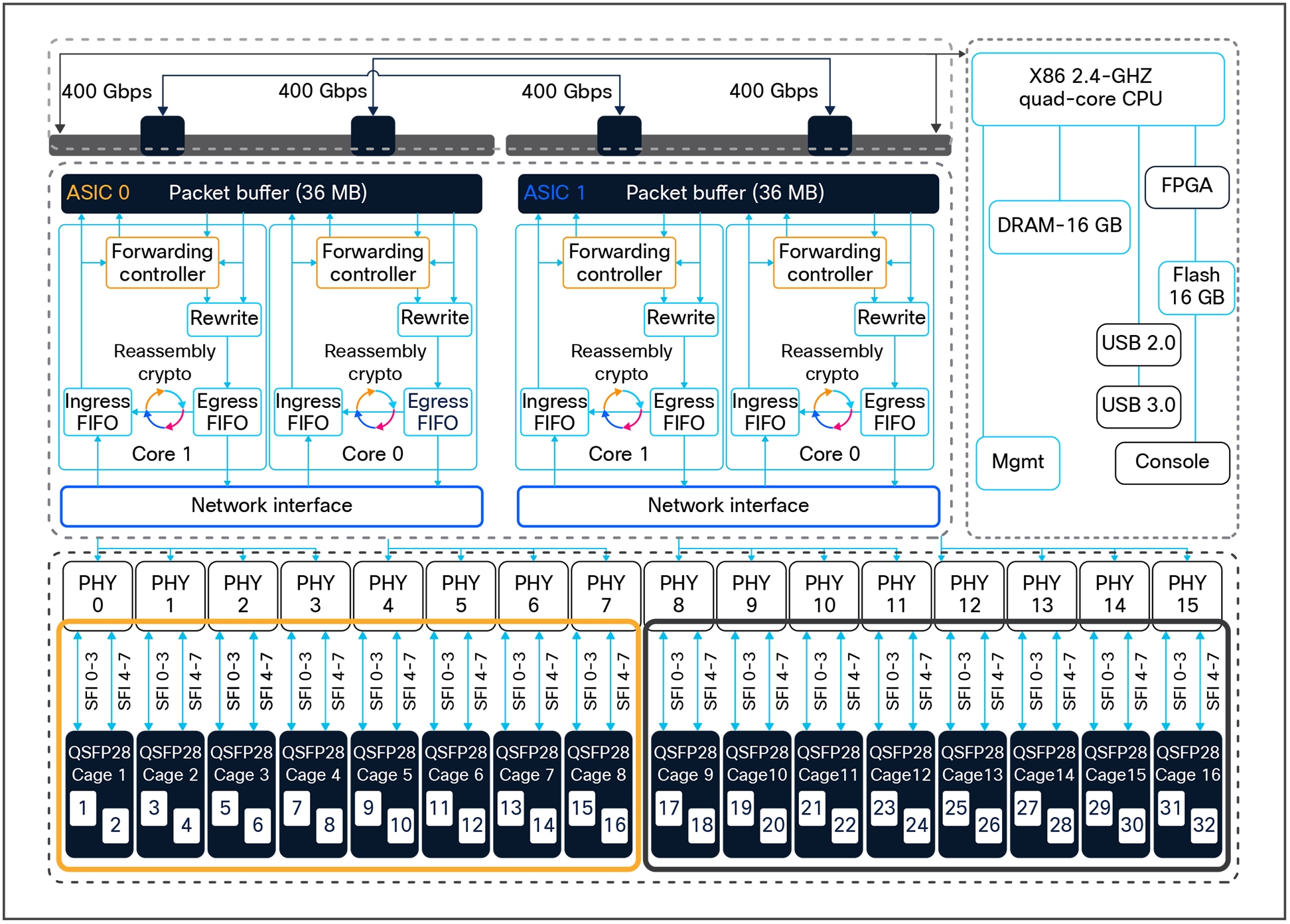Click the Network interface bar under ASIC 0
1290x924 pixels.
click(x=271, y=505)
